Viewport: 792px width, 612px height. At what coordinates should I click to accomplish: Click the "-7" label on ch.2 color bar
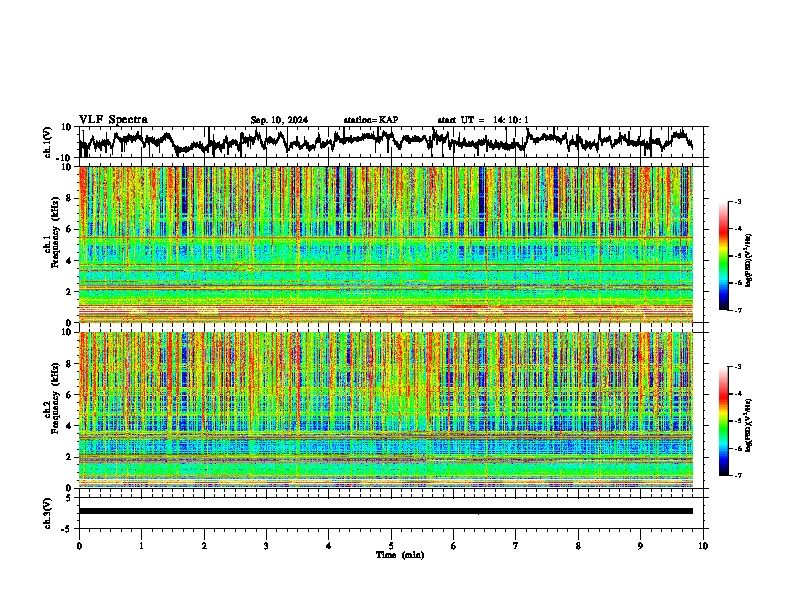[738, 475]
